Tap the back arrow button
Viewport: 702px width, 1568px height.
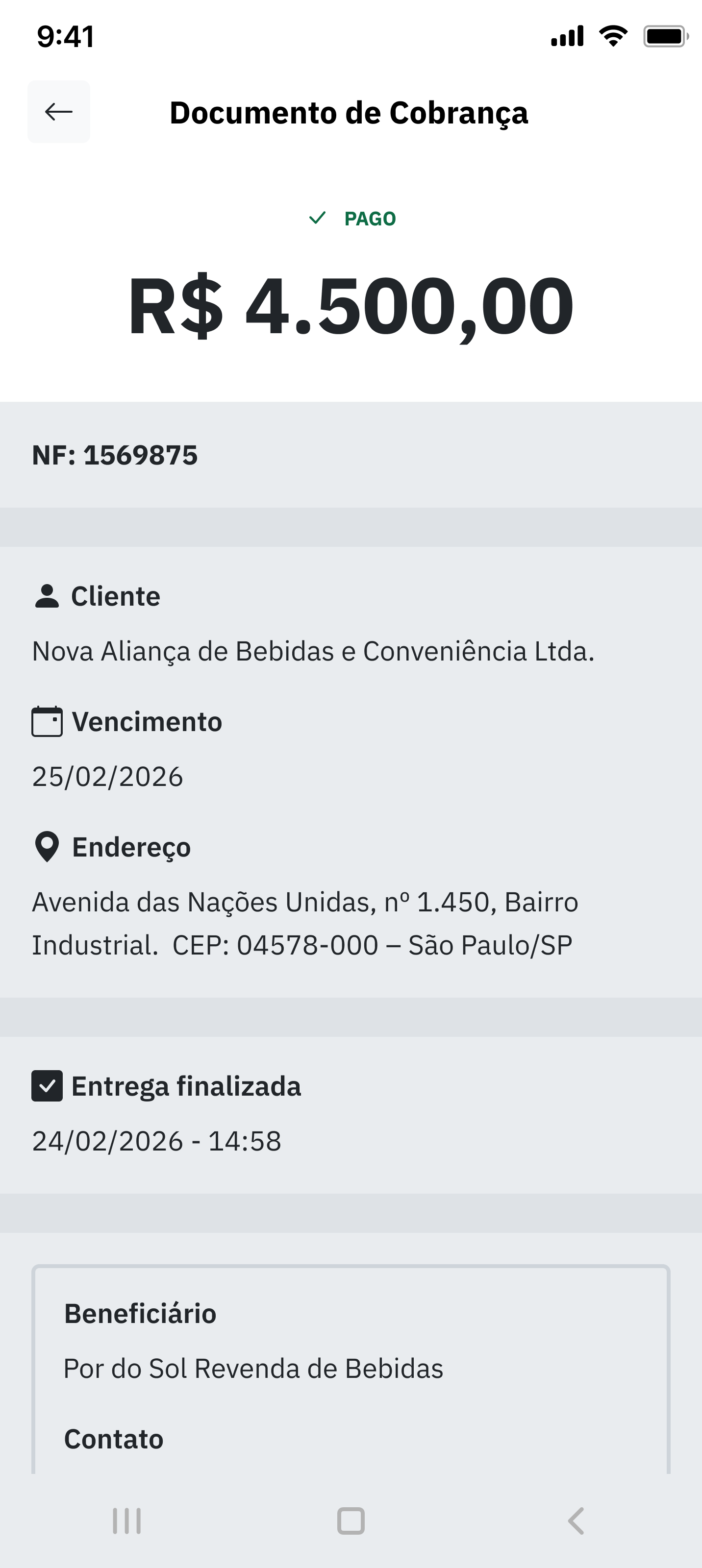click(58, 112)
